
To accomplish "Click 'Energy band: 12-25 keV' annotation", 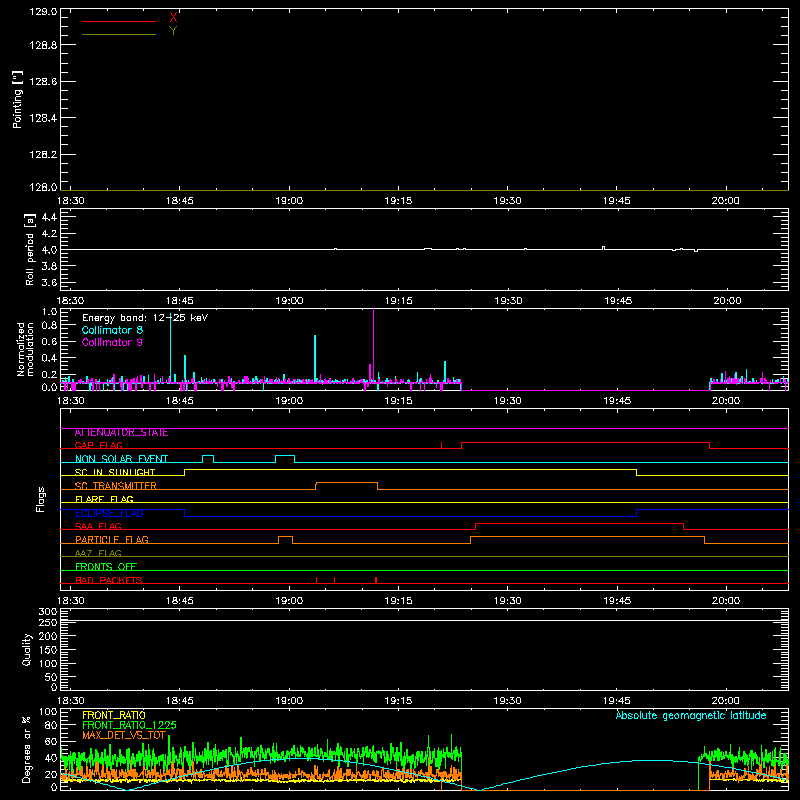I will point(145,318).
